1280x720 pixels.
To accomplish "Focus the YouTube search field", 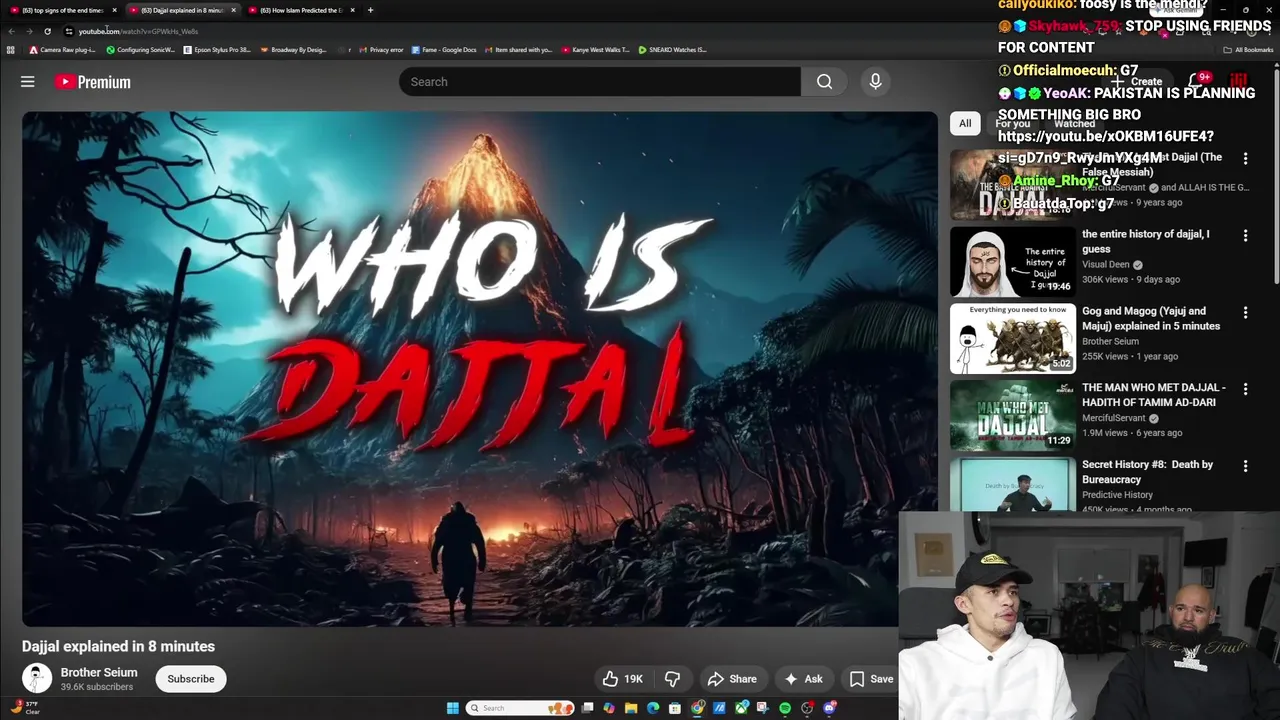I will coord(600,82).
